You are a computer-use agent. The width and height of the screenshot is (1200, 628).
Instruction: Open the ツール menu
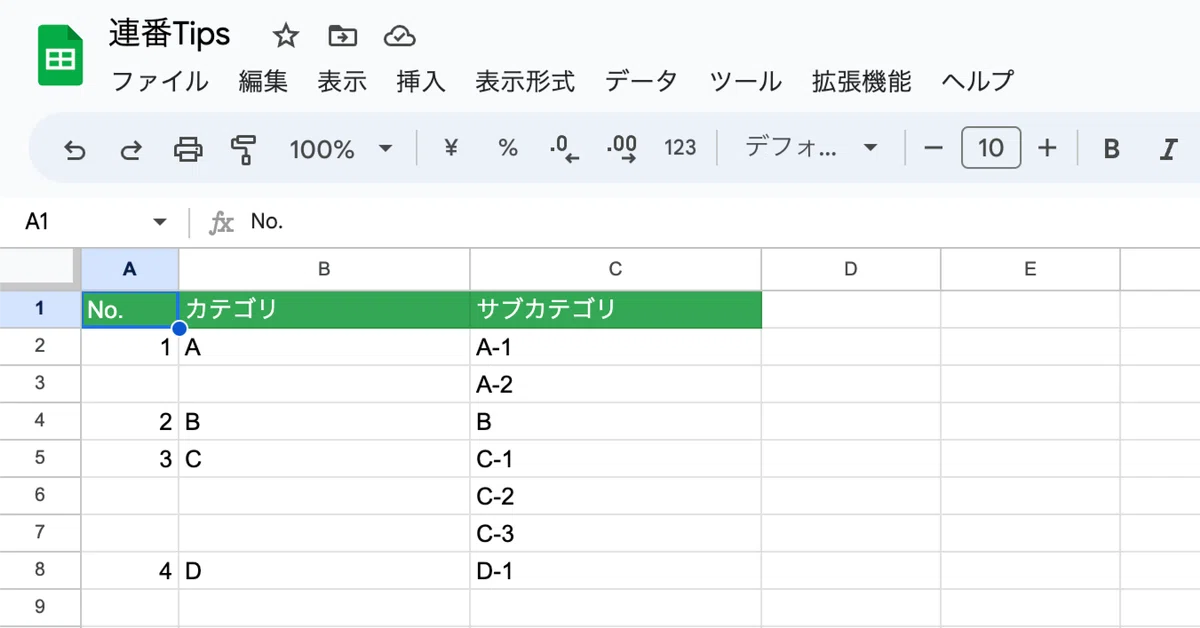pos(746,81)
